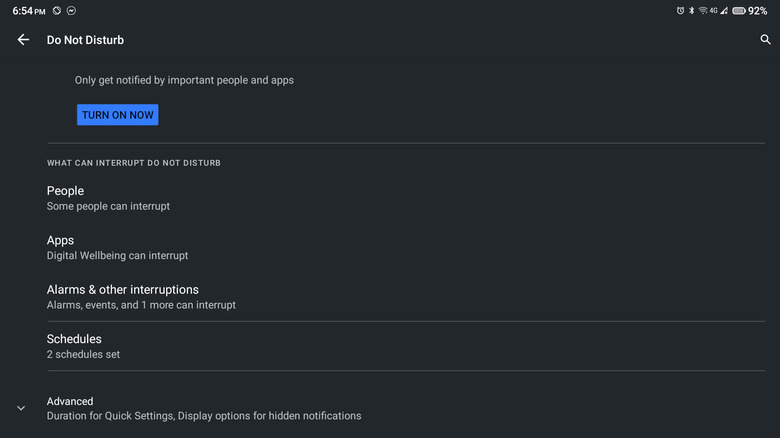This screenshot has width=780, height=438.
Task: Tap the sync status bar icon
Action: point(57,11)
